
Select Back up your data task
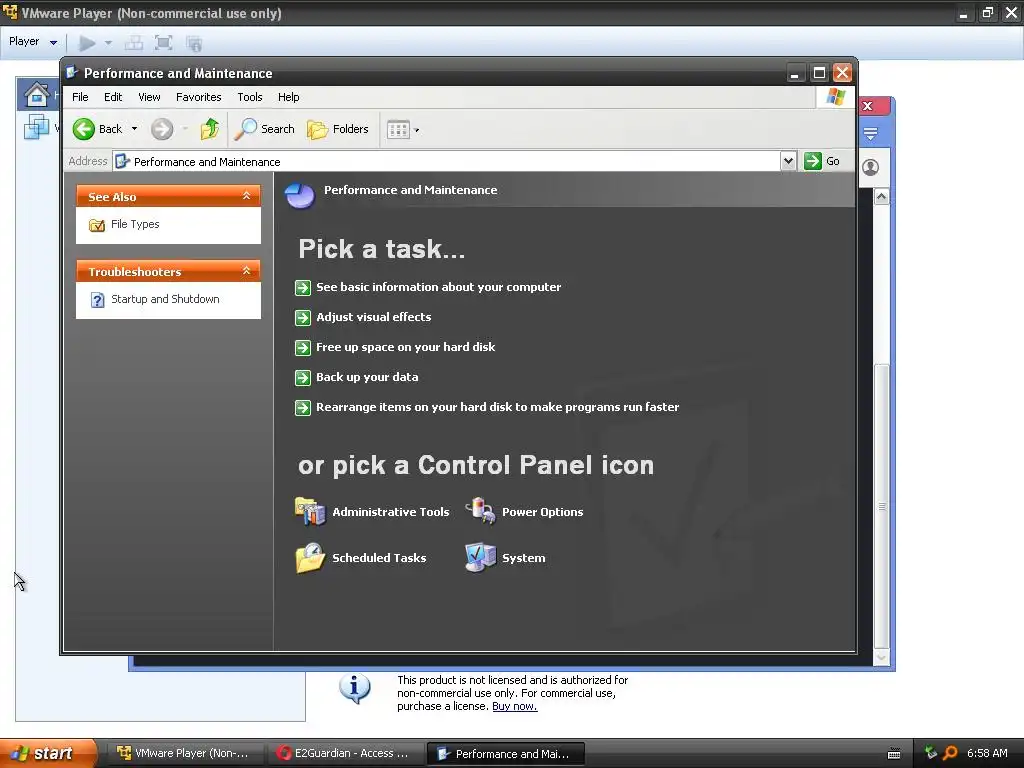(x=367, y=377)
